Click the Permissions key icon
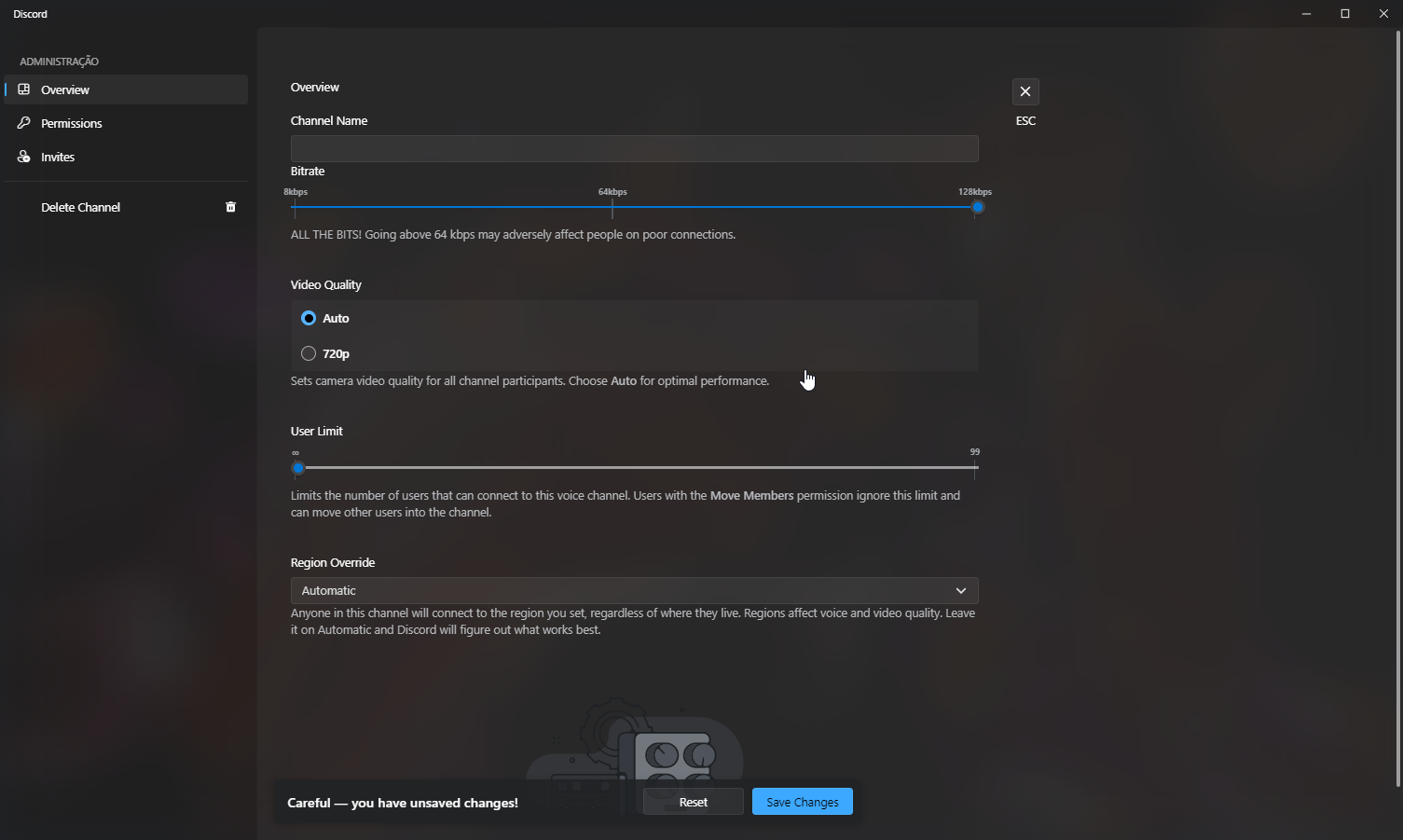This screenshot has width=1403, height=840. (24, 122)
